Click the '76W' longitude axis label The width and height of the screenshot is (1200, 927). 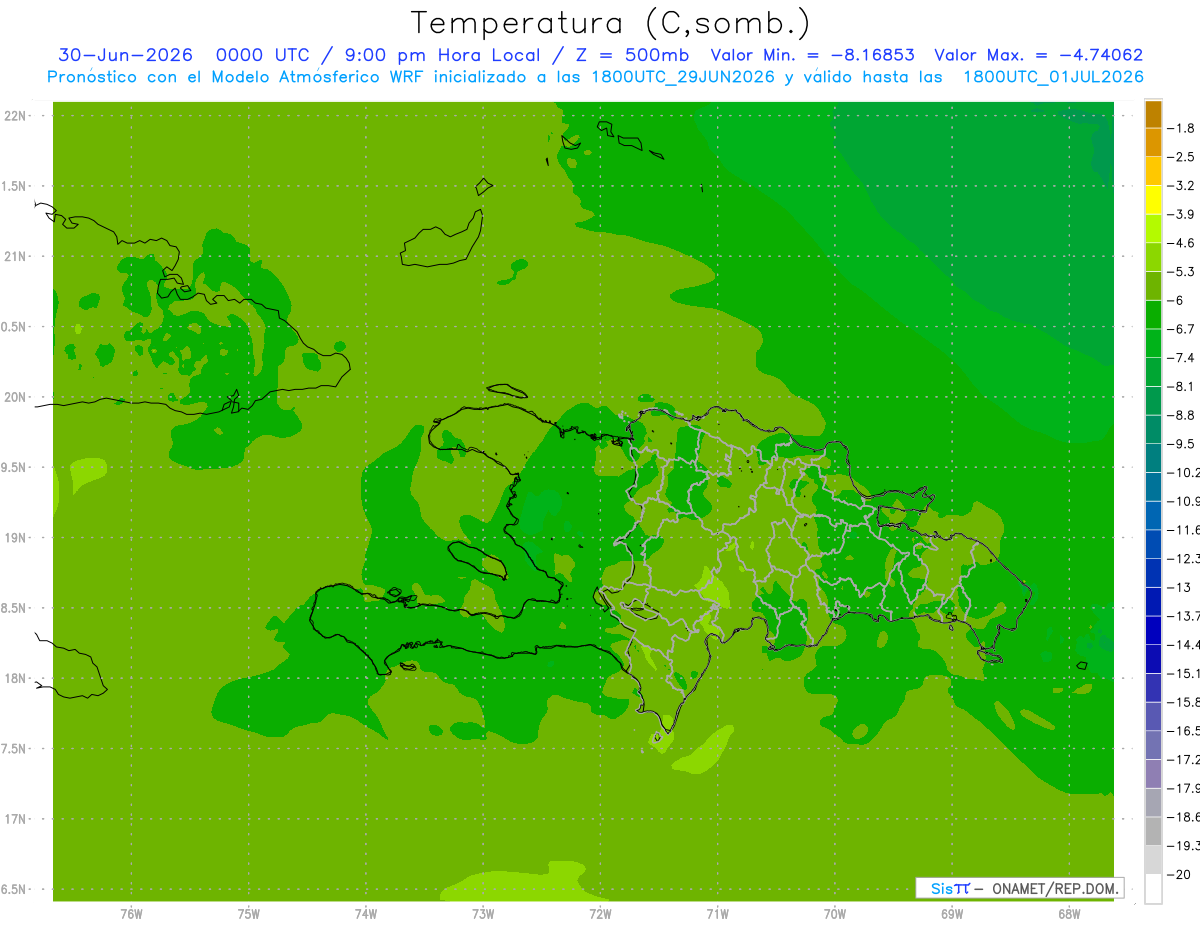[x=131, y=914]
